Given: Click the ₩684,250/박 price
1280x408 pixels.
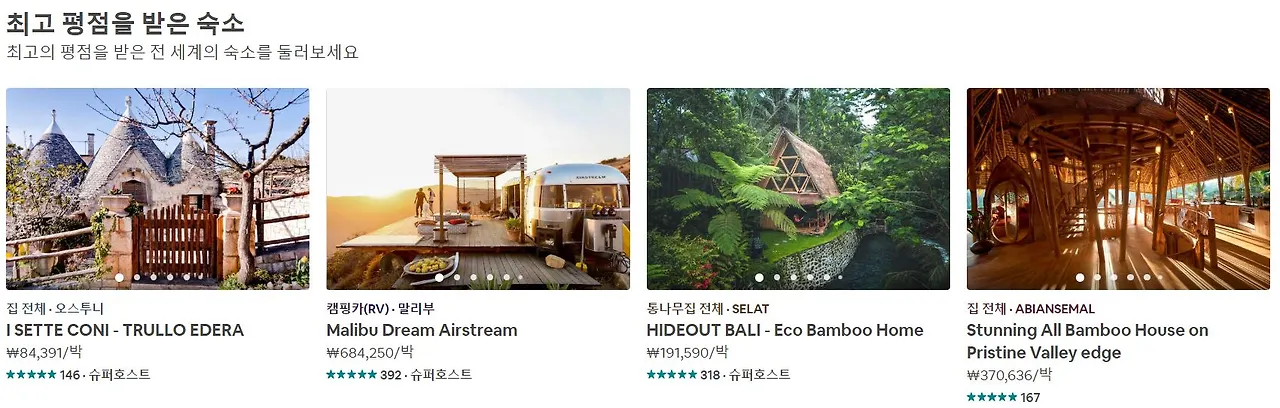Looking at the screenshot, I should click(x=370, y=353).
